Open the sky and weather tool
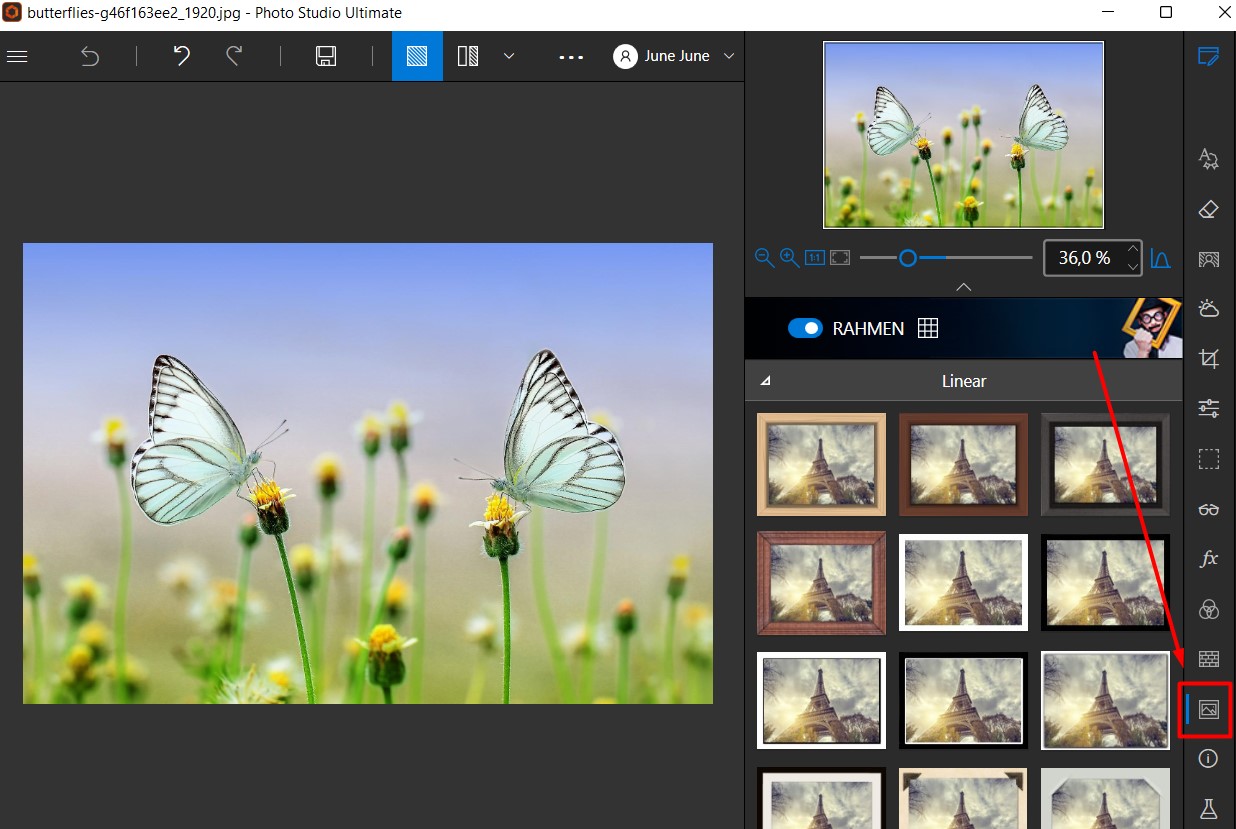This screenshot has width=1236, height=829. (1209, 308)
